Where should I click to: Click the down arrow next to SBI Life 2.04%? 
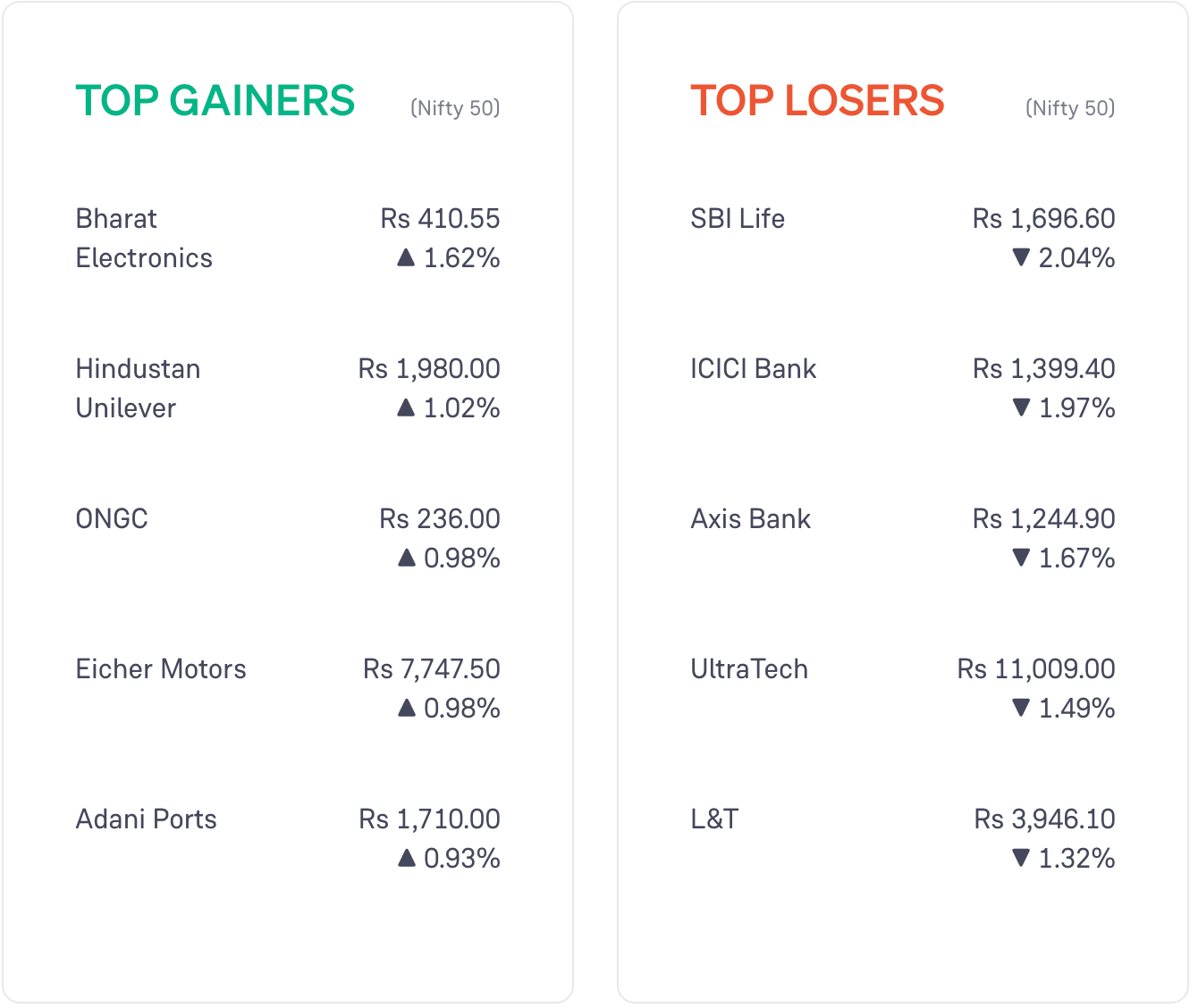tap(1021, 257)
